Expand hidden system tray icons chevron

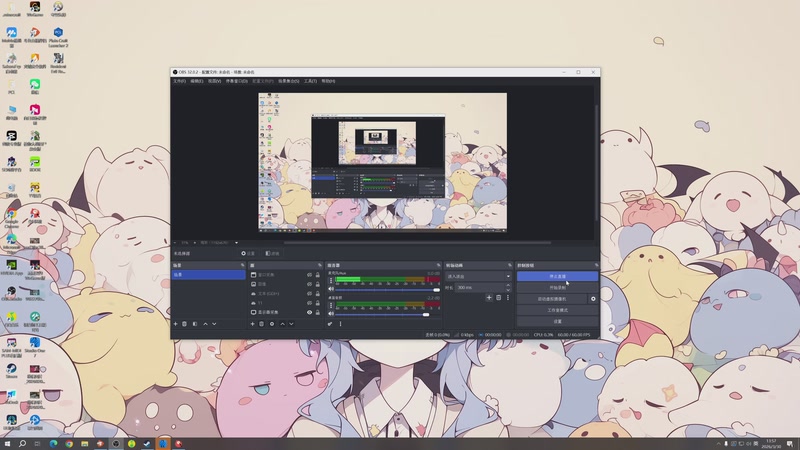[x=718, y=444]
